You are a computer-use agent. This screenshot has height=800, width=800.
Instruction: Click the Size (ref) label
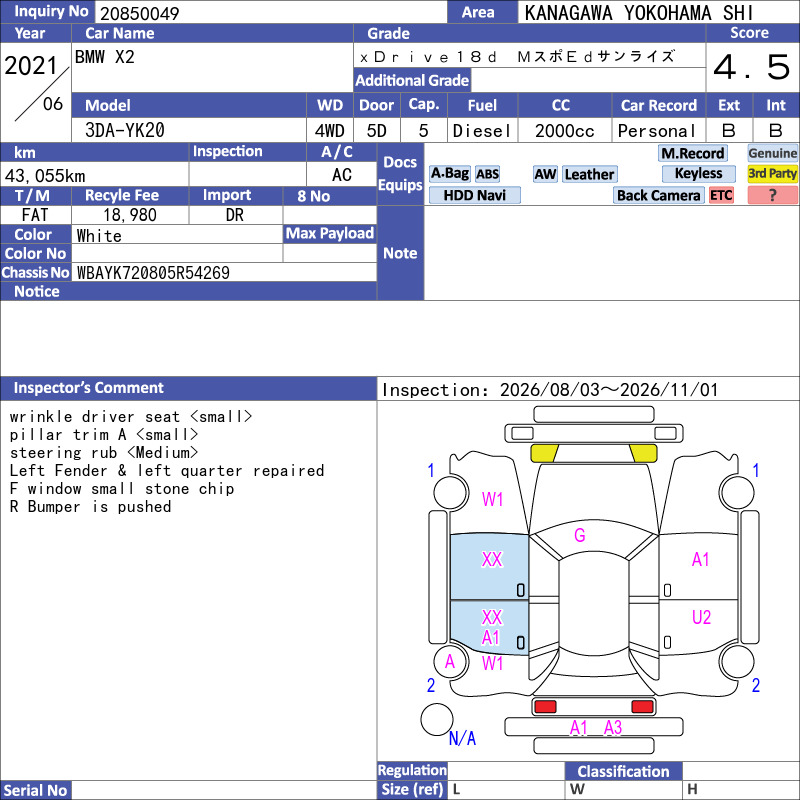(x=412, y=790)
